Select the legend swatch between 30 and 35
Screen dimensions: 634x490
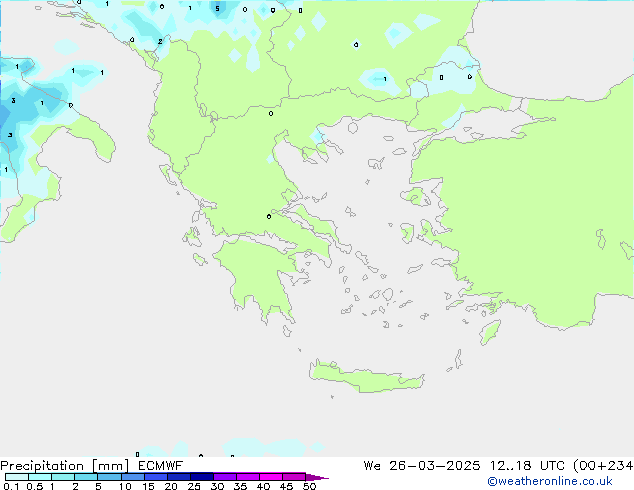pos(225,477)
